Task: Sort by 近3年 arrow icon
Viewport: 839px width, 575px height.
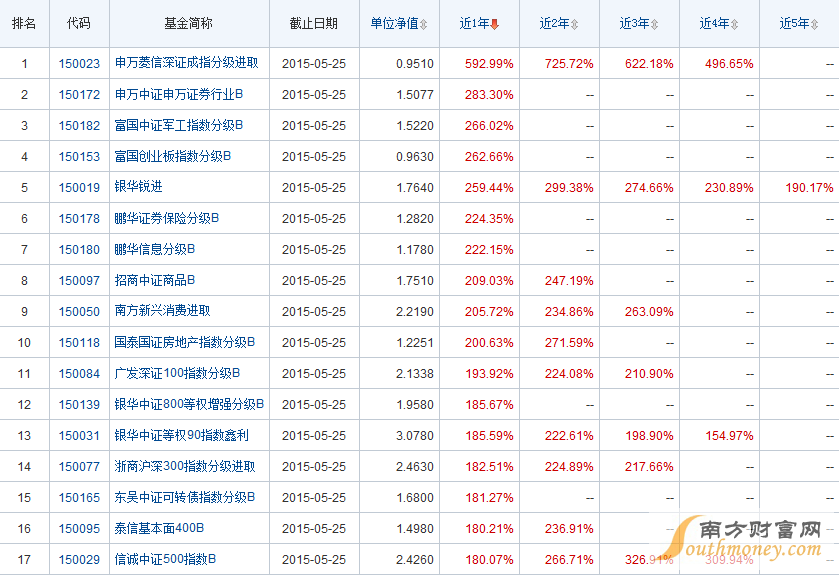Action: [x=654, y=24]
